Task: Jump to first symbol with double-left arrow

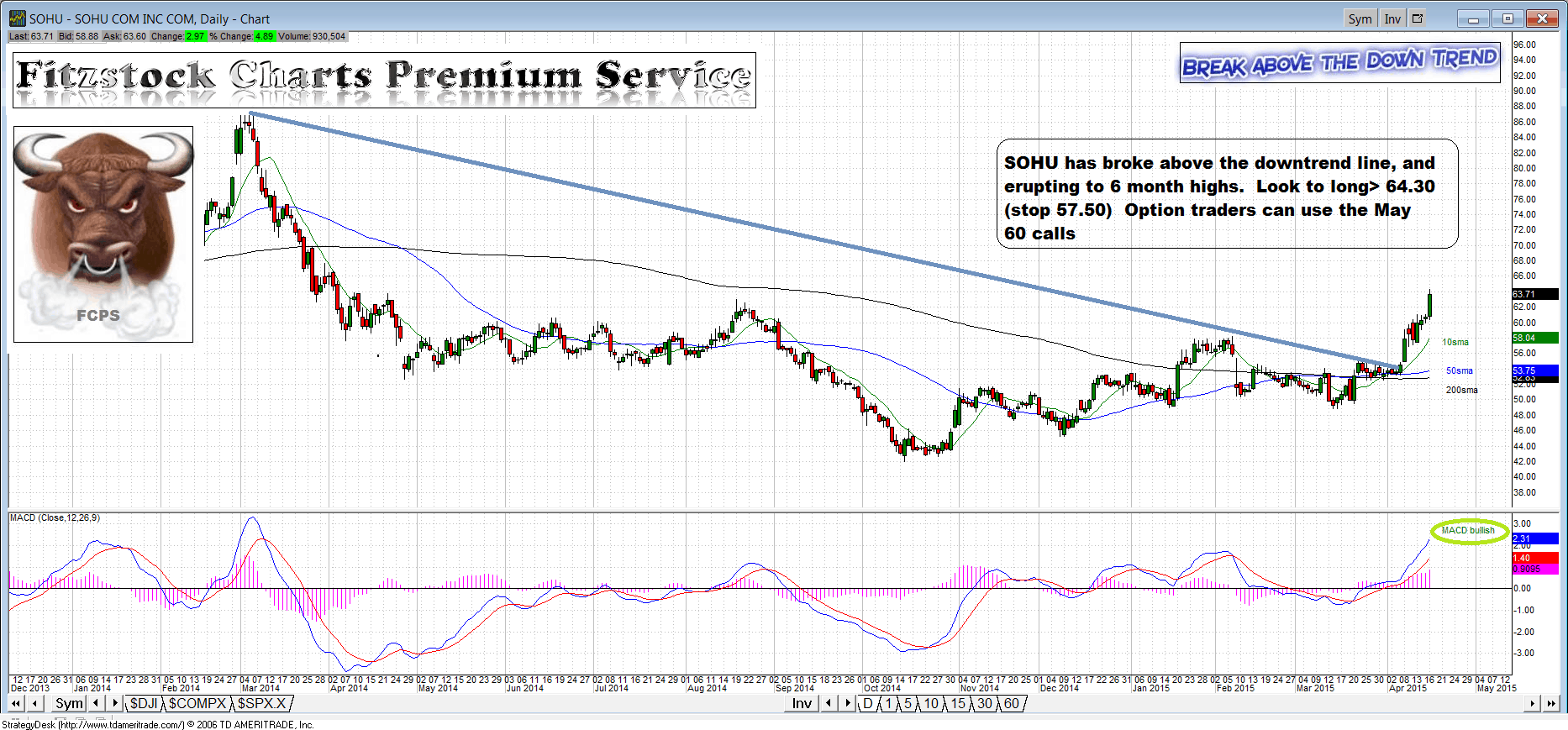Action: [16, 704]
